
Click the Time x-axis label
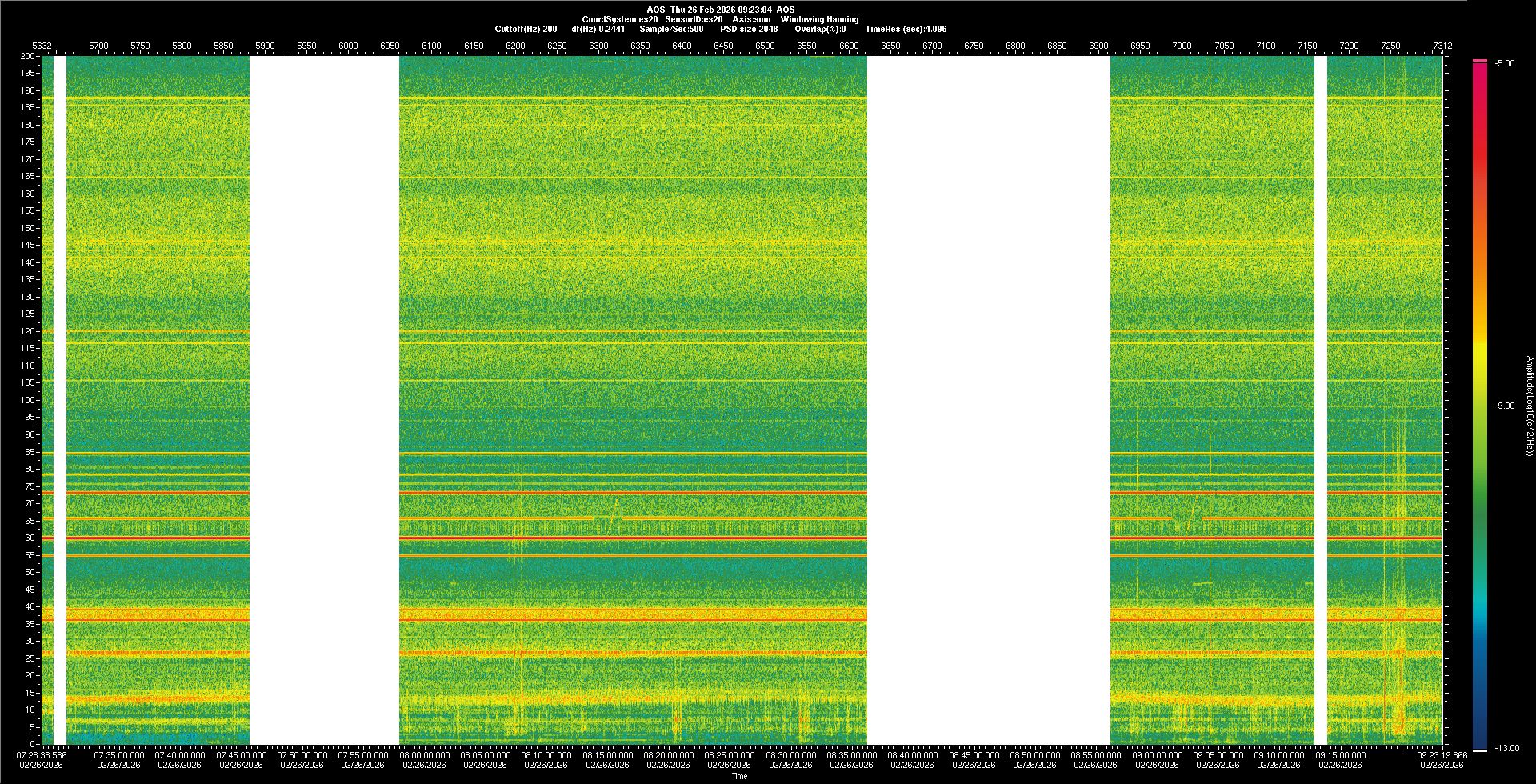[739, 776]
